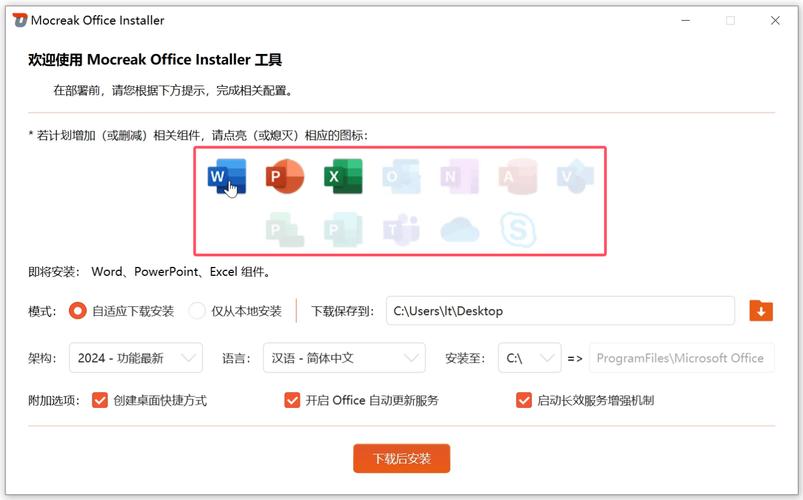The width and height of the screenshot is (803, 500).
Task: Enable the Publisher component icon
Action: 343,230
